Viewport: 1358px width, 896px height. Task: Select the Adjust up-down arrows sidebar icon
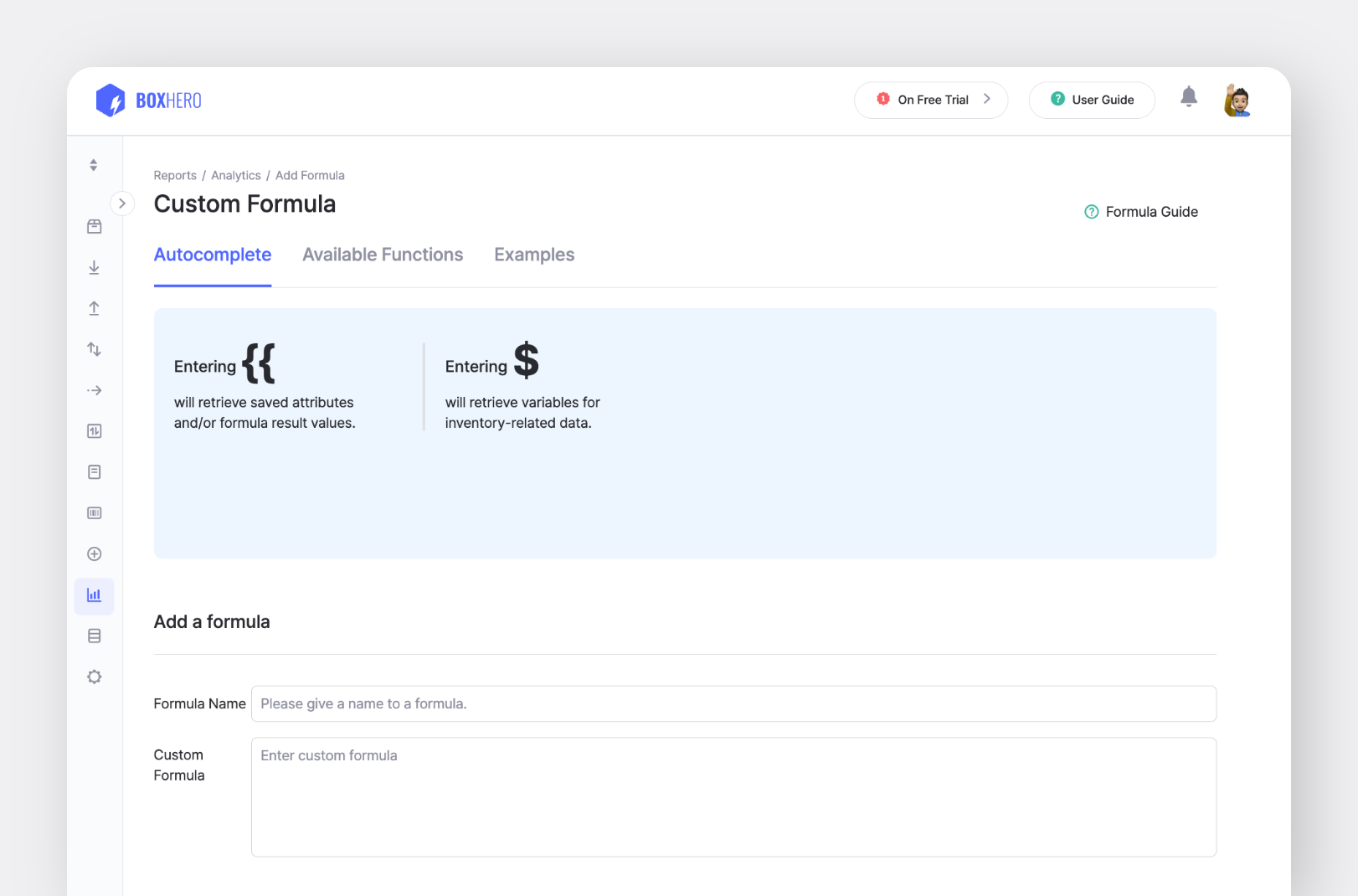95,349
